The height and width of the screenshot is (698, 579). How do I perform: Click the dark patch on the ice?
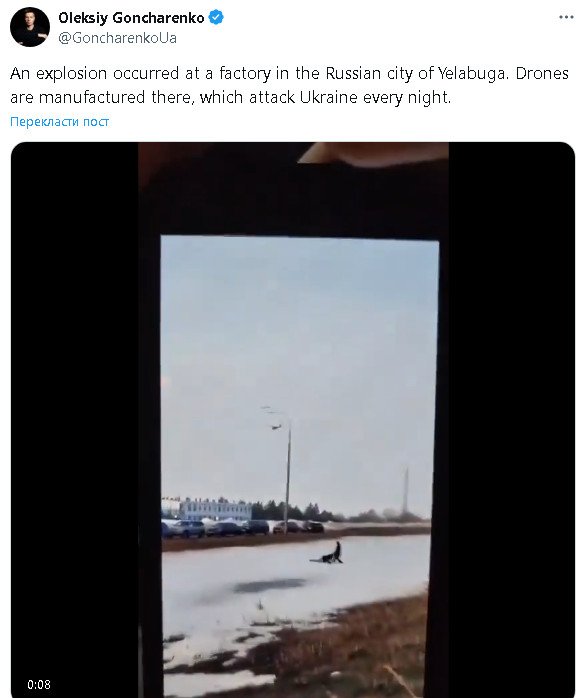click(x=268, y=585)
